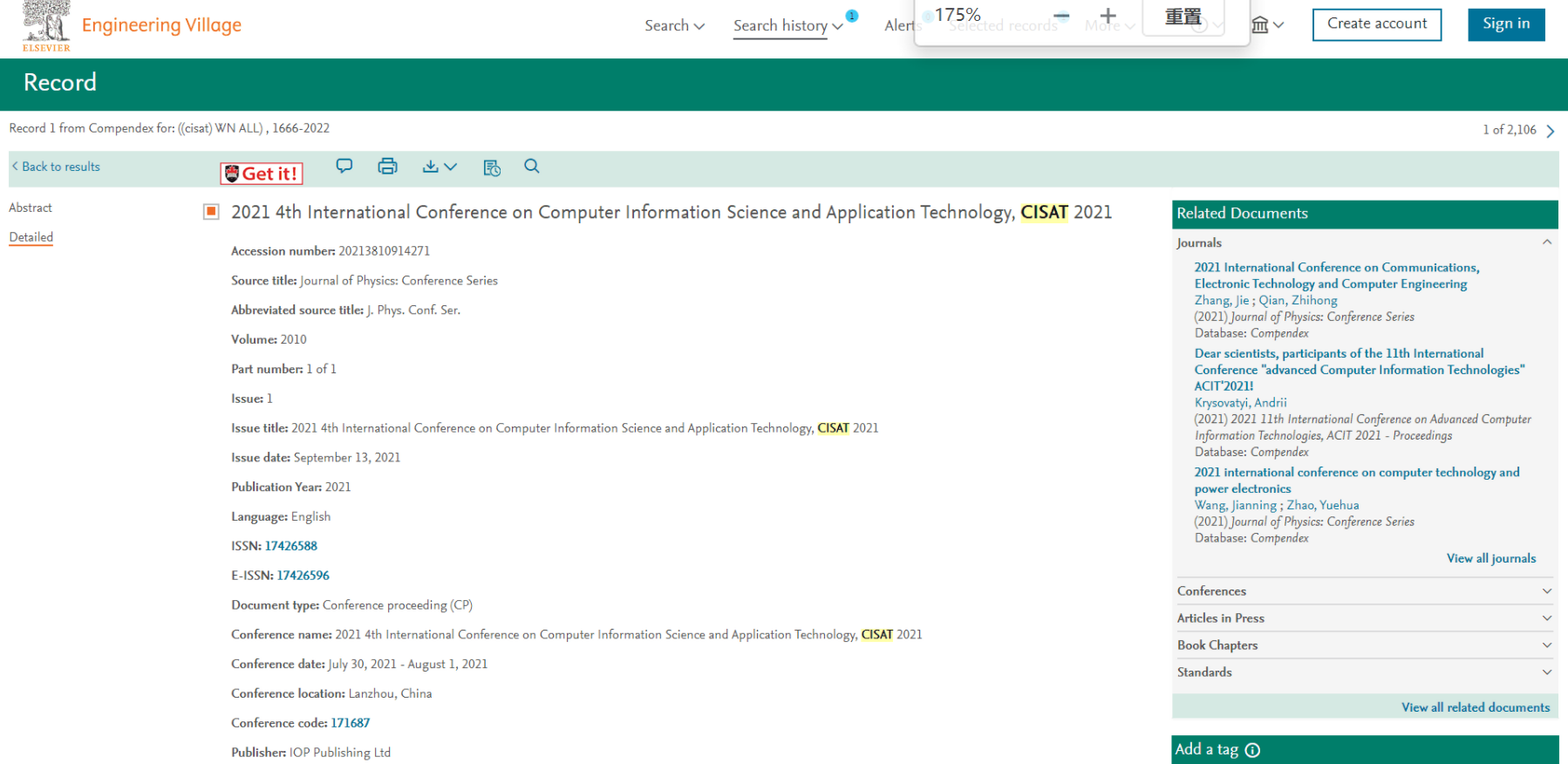Click the print record icon
The height and width of the screenshot is (764, 1568).
point(387,166)
